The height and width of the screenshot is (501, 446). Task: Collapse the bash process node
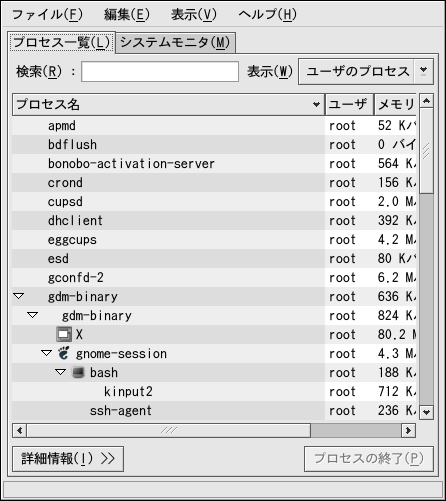coord(60,372)
